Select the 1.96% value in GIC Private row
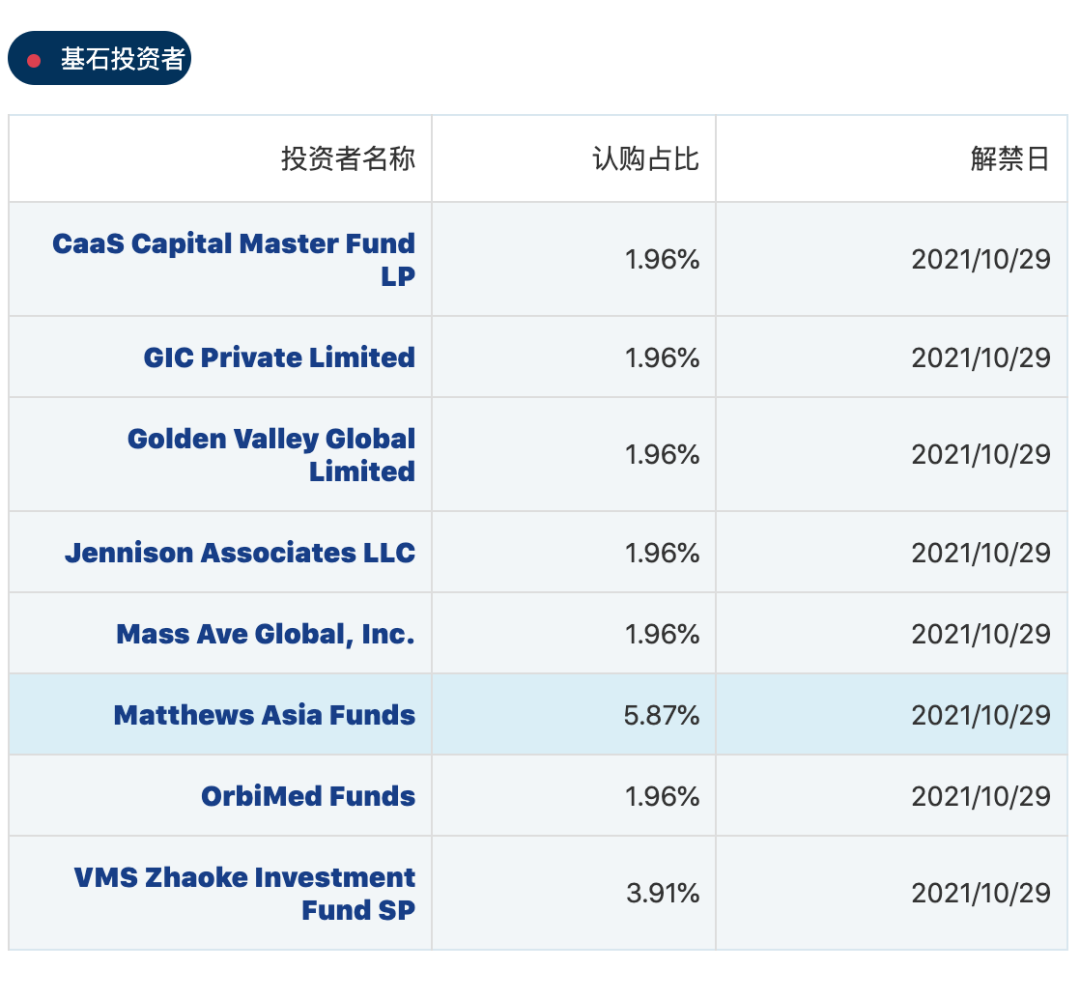 (662, 358)
